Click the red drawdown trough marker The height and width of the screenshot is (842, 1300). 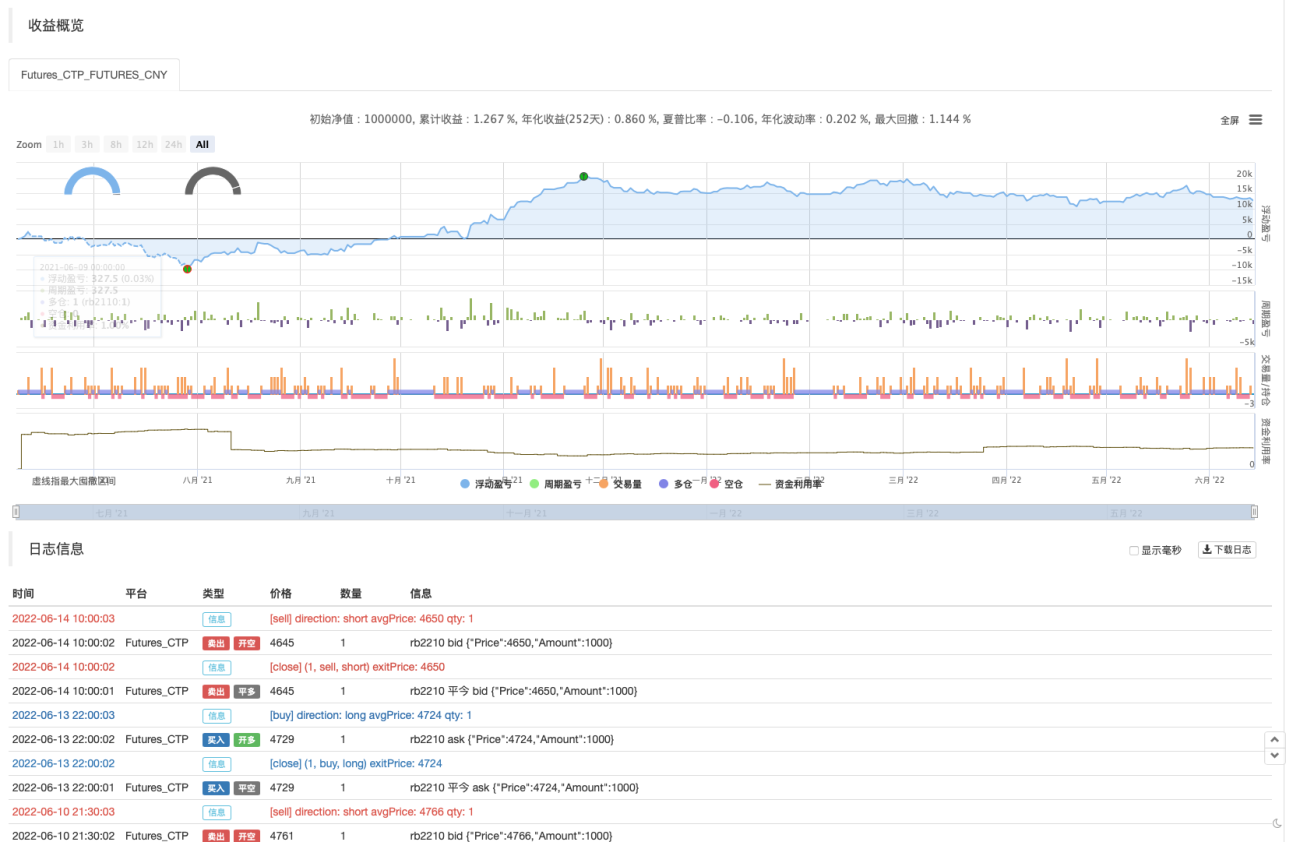coord(187,268)
